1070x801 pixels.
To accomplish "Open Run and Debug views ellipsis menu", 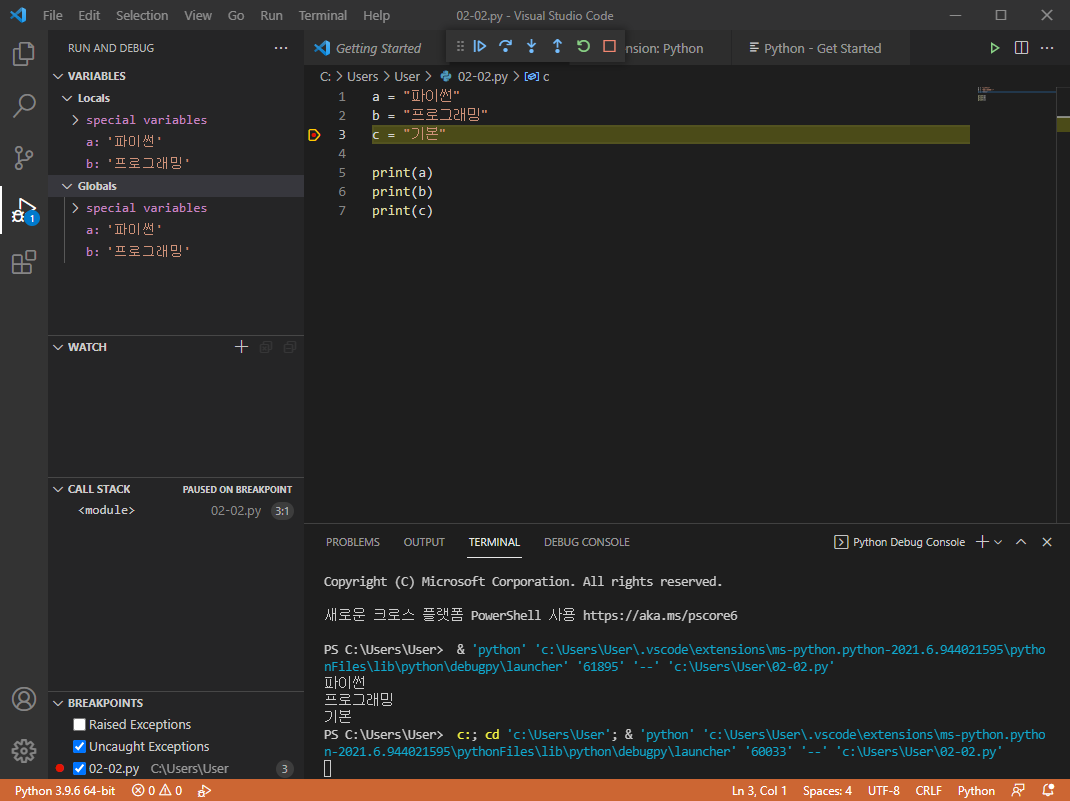I will pos(281,48).
